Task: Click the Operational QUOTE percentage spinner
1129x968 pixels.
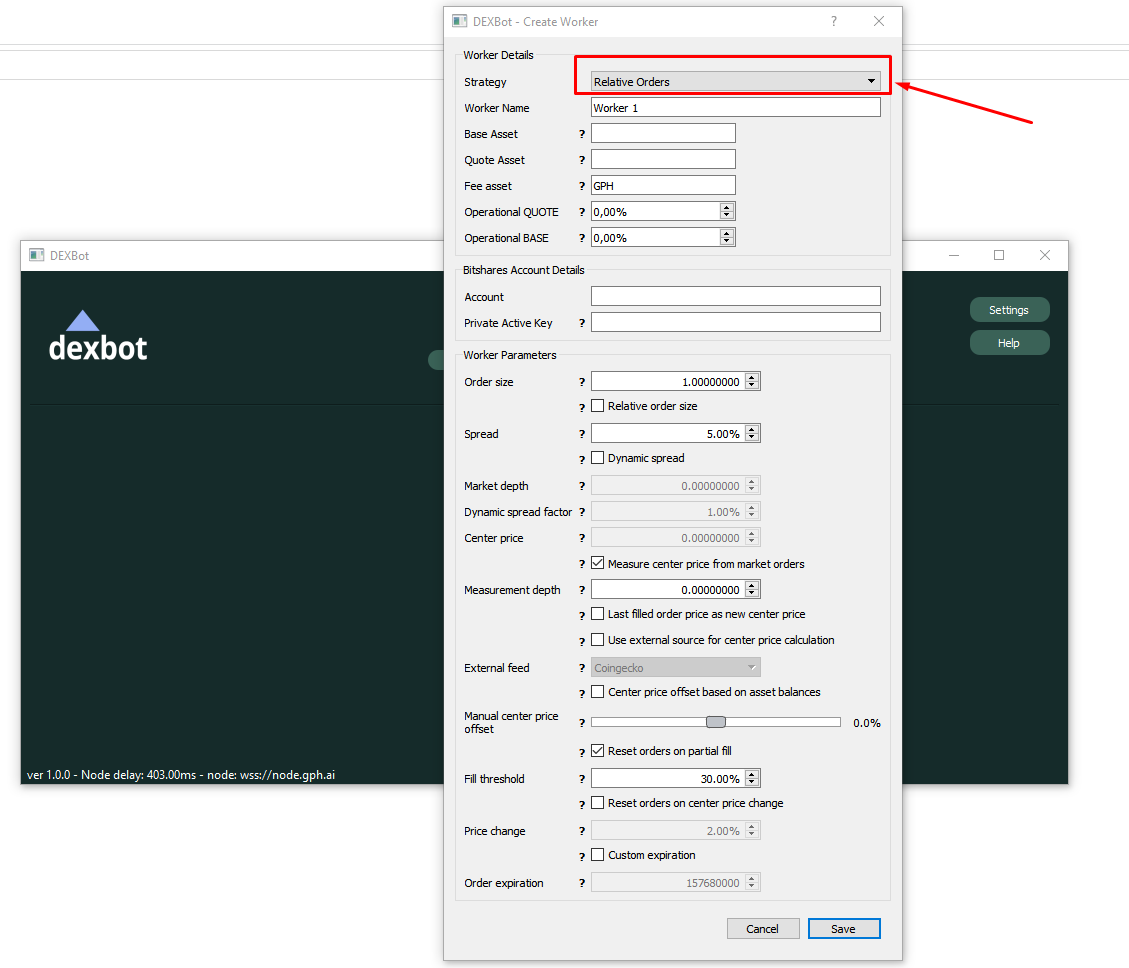Action: tap(663, 211)
